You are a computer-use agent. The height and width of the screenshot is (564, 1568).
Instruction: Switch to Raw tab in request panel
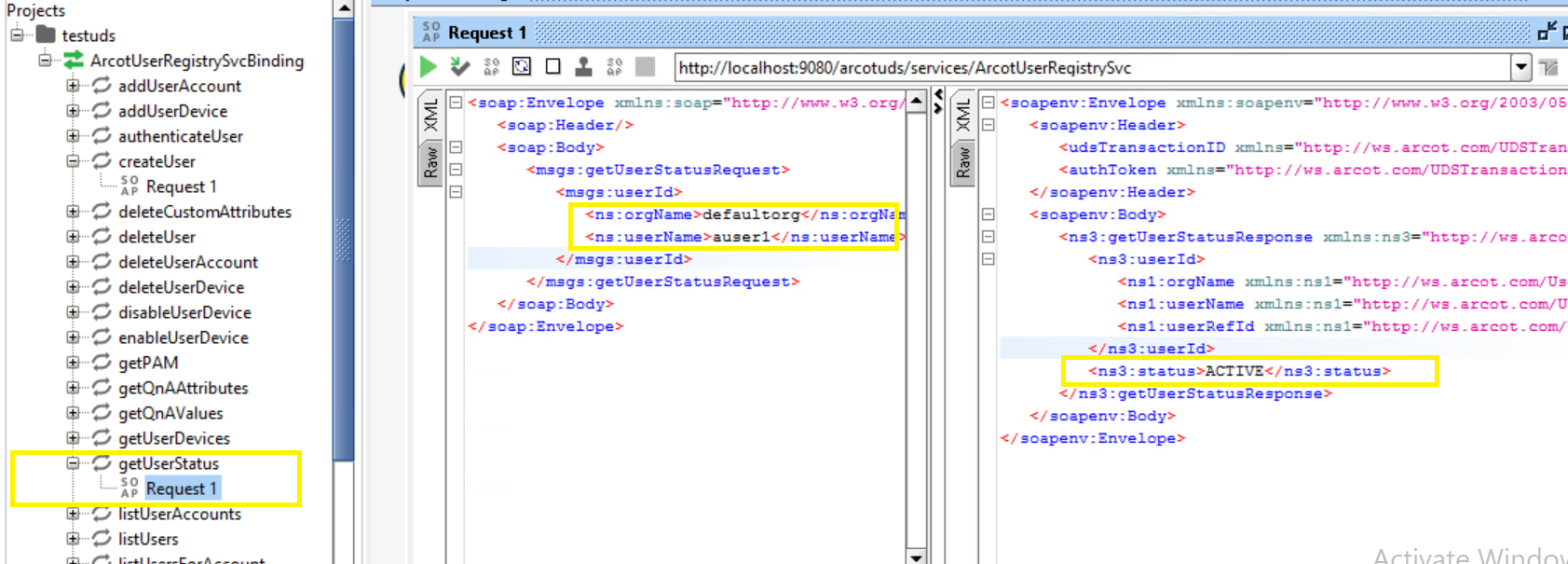coord(430,163)
